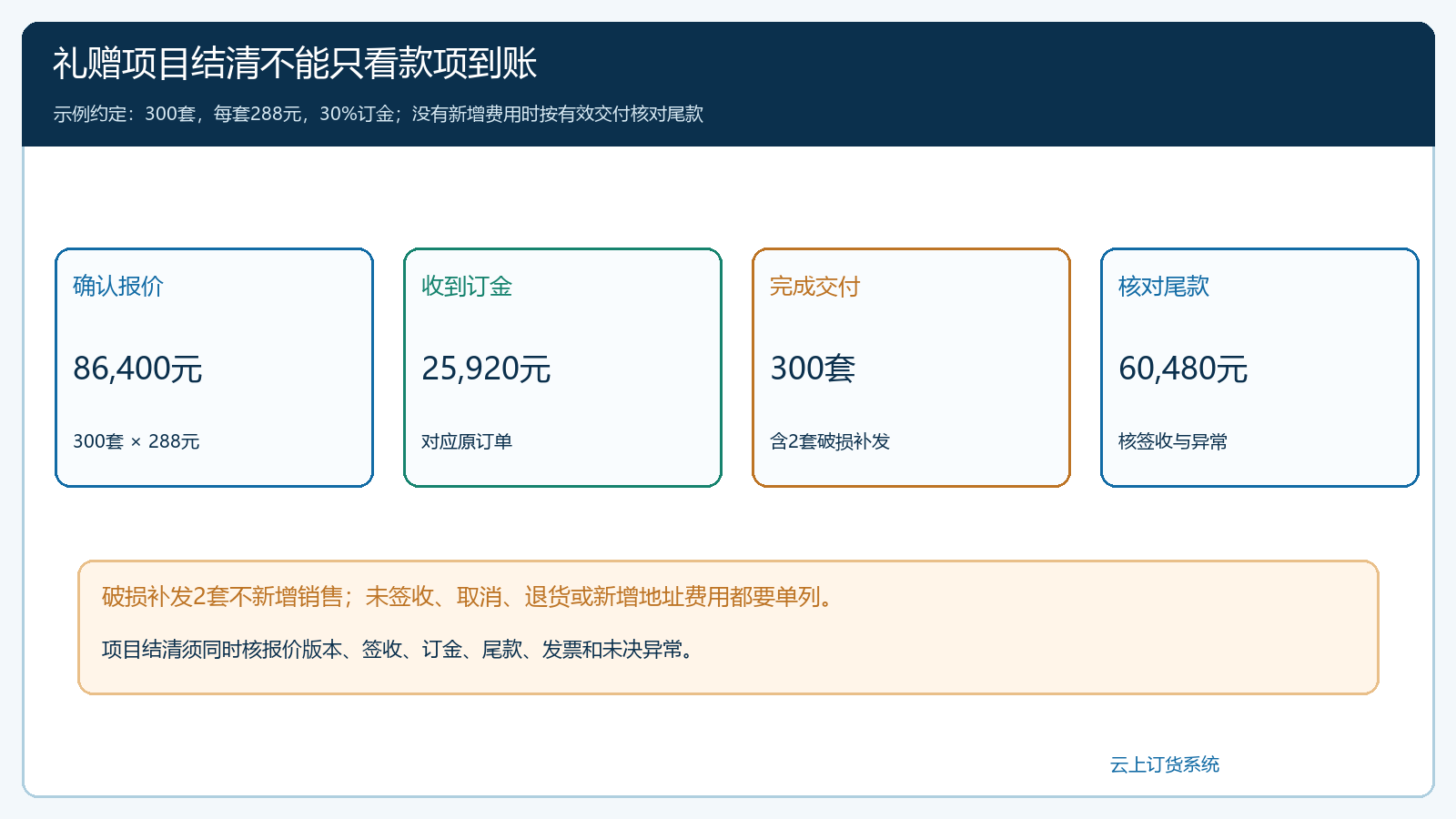Click the 60,480元 amount
The height and width of the screenshot is (819, 1456).
coord(1183,369)
